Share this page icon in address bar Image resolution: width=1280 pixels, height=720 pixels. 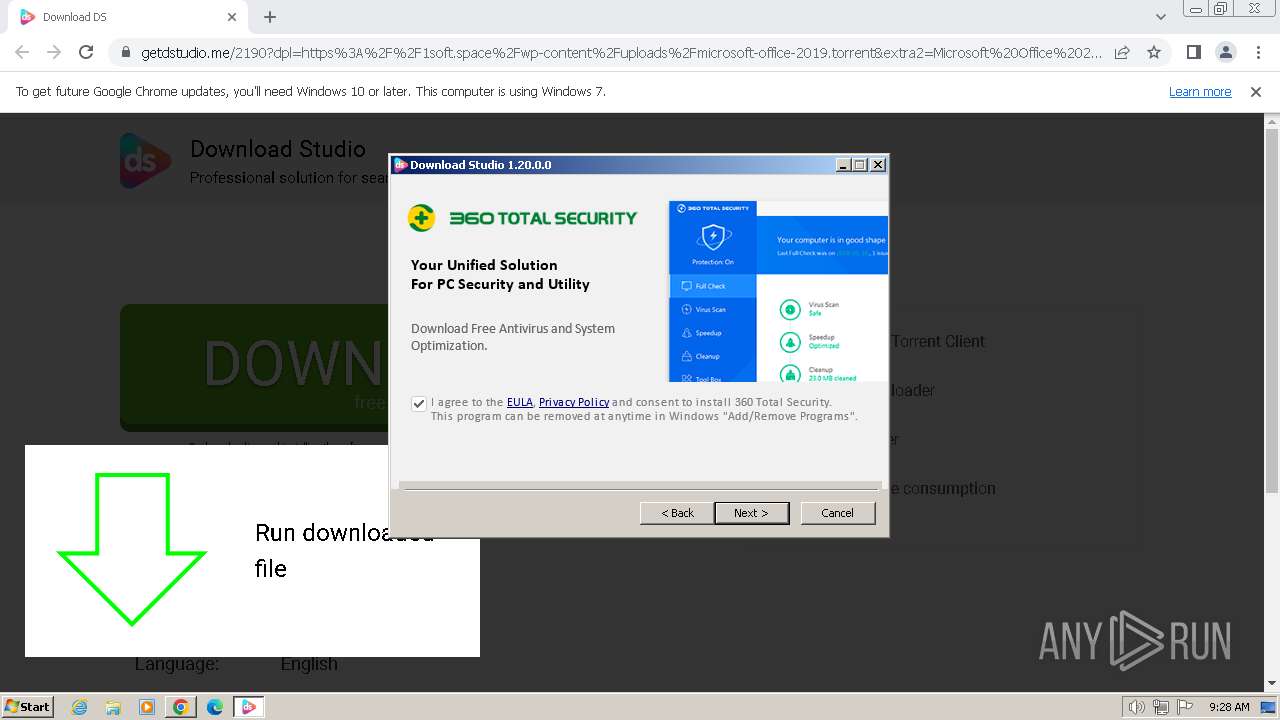pyautogui.click(x=1122, y=52)
